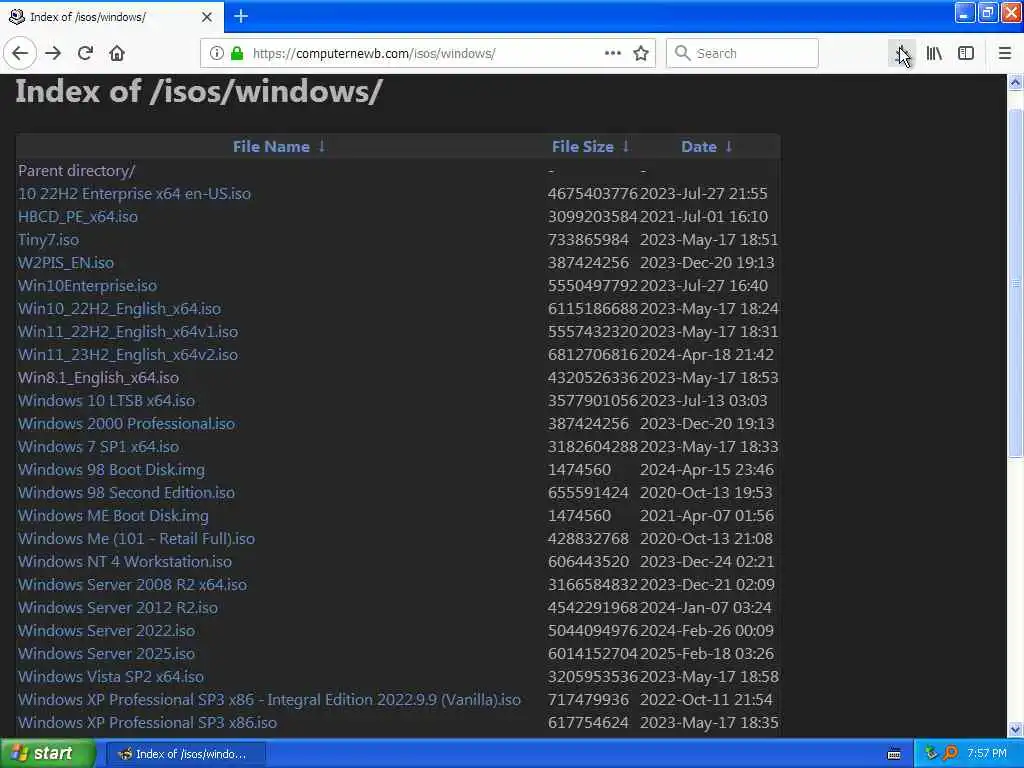The image size is (1024, 768).
Task: Open the browser home page
Action: [117, 53]
